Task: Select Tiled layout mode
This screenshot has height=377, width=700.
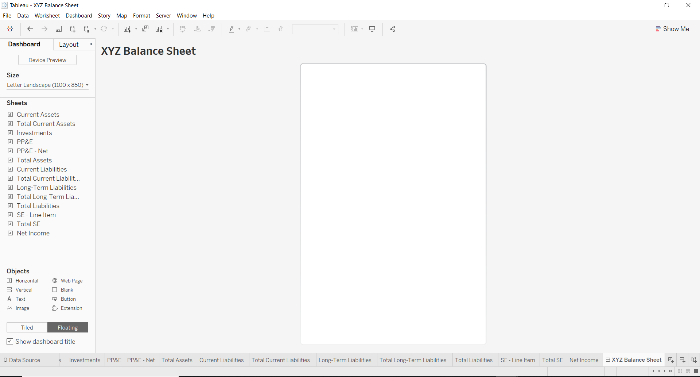Action: tap(27, 327)
